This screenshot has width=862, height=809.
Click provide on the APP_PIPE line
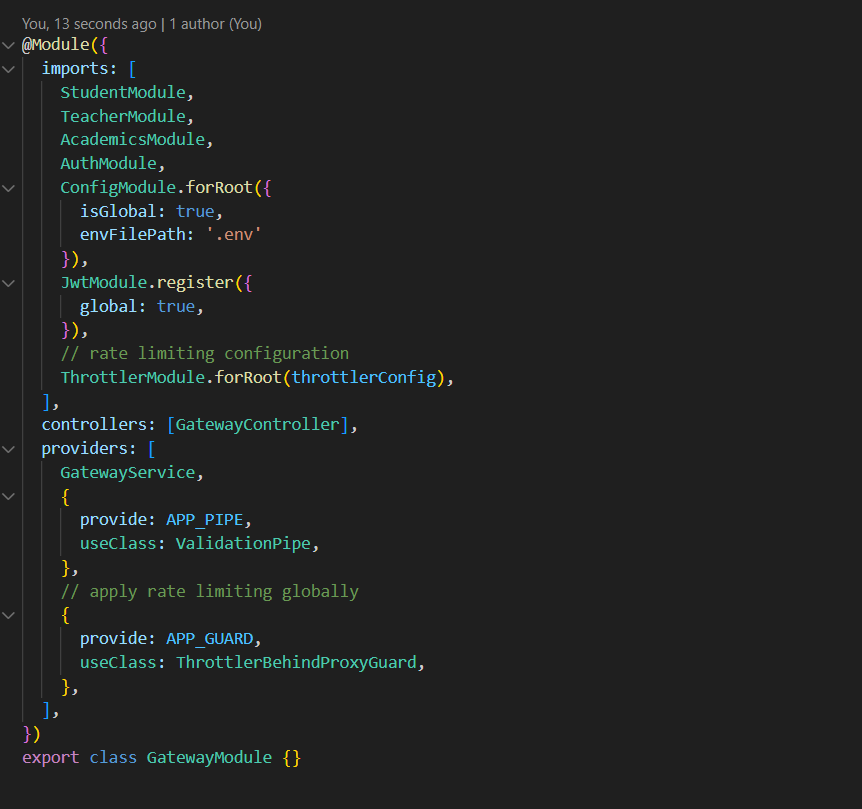coord(113,520)
